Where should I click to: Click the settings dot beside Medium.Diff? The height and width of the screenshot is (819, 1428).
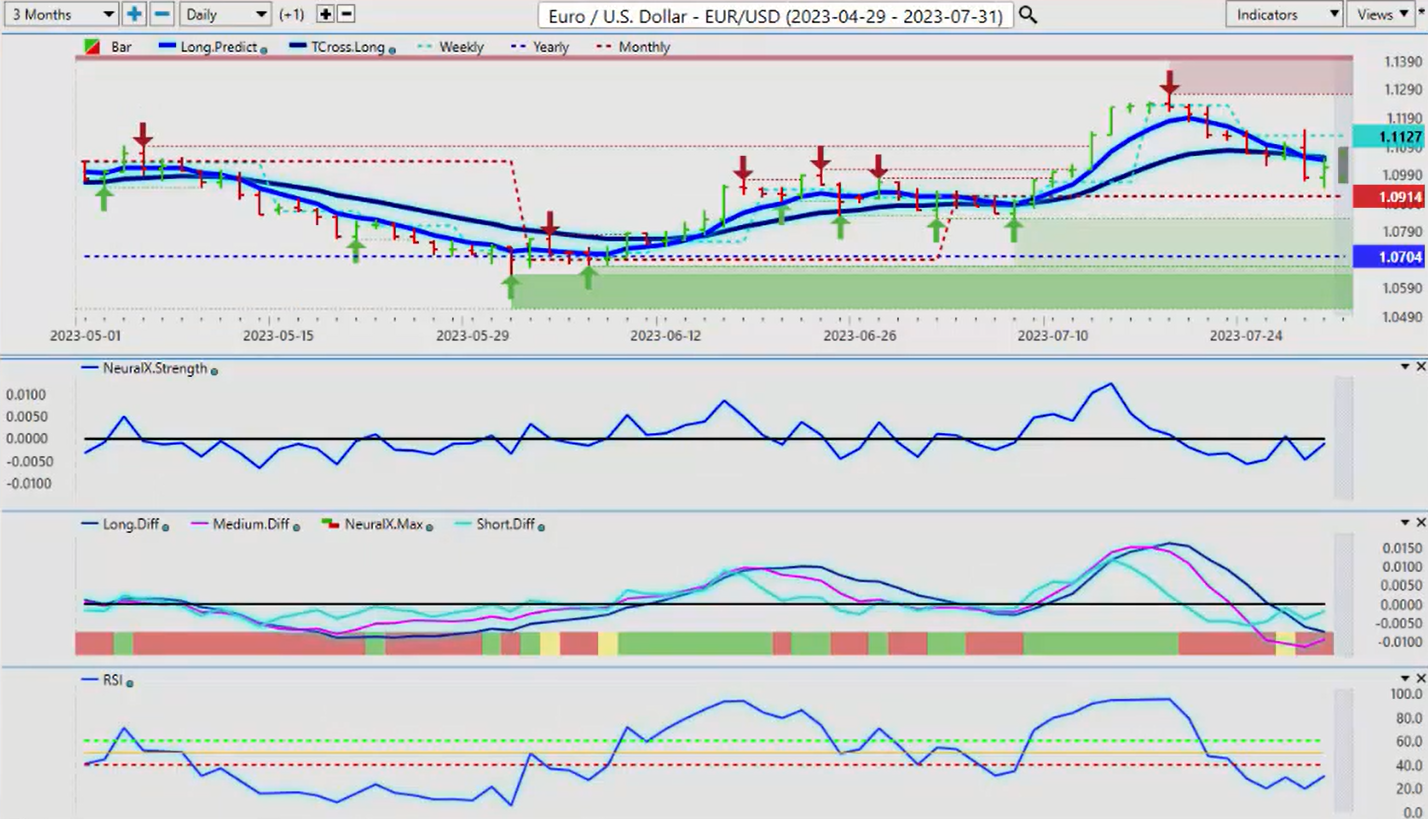[x=296, y=526]
